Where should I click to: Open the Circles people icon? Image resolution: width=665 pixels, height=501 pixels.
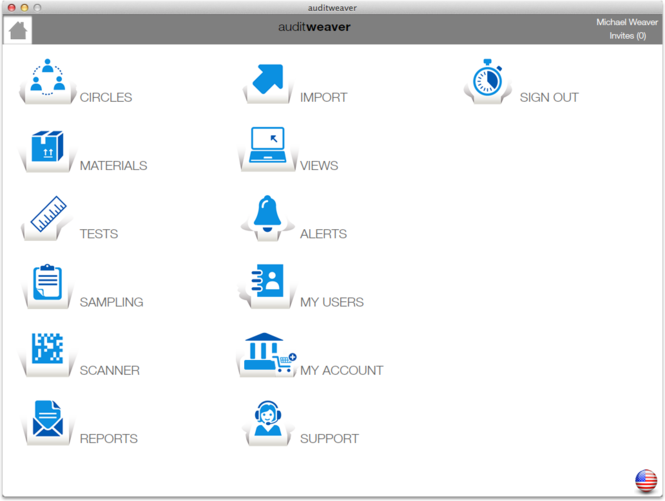pyautogui.click(x=47, y=79)
